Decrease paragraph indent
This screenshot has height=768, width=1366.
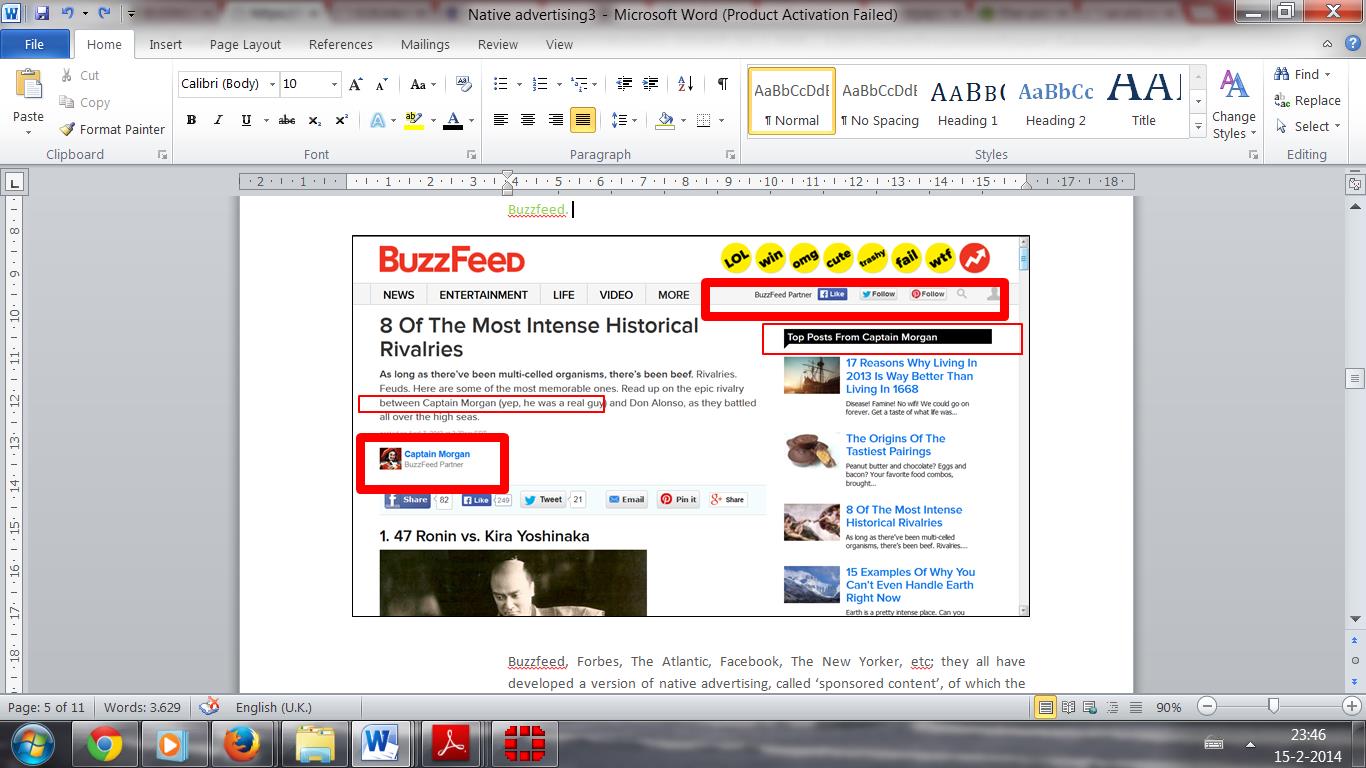624,84
